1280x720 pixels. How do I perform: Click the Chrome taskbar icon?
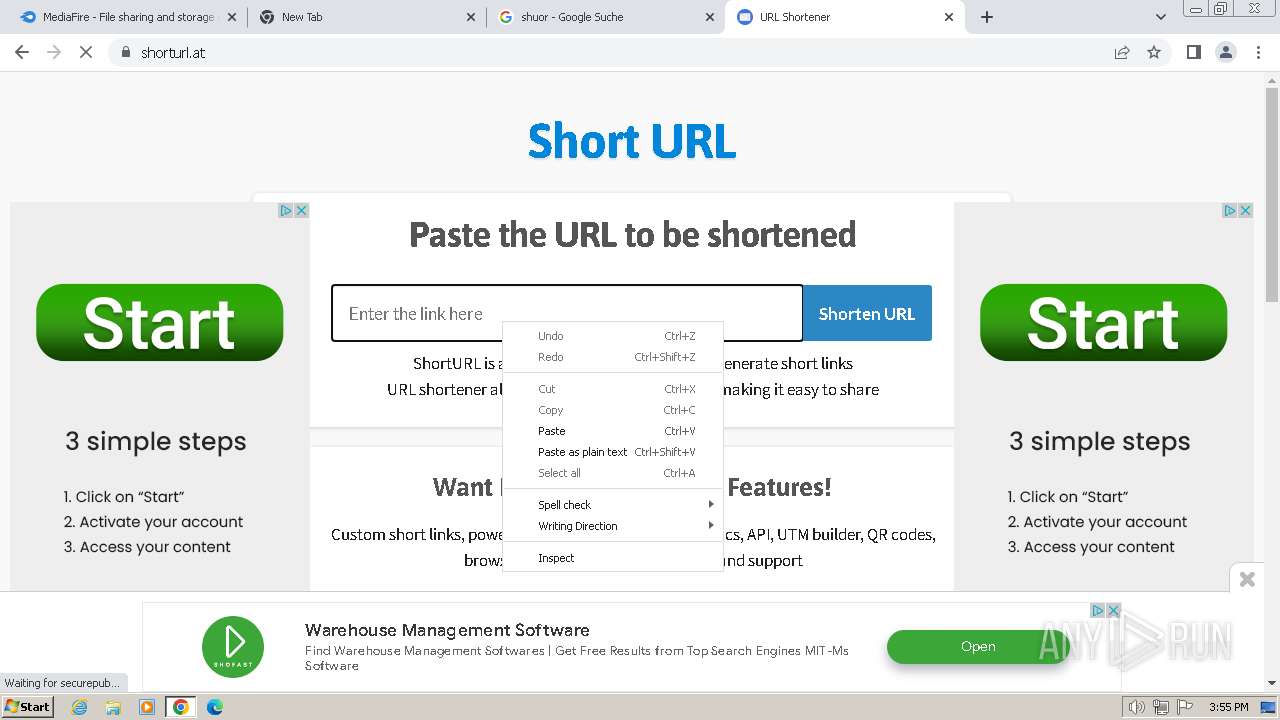(x=181, y=707)
